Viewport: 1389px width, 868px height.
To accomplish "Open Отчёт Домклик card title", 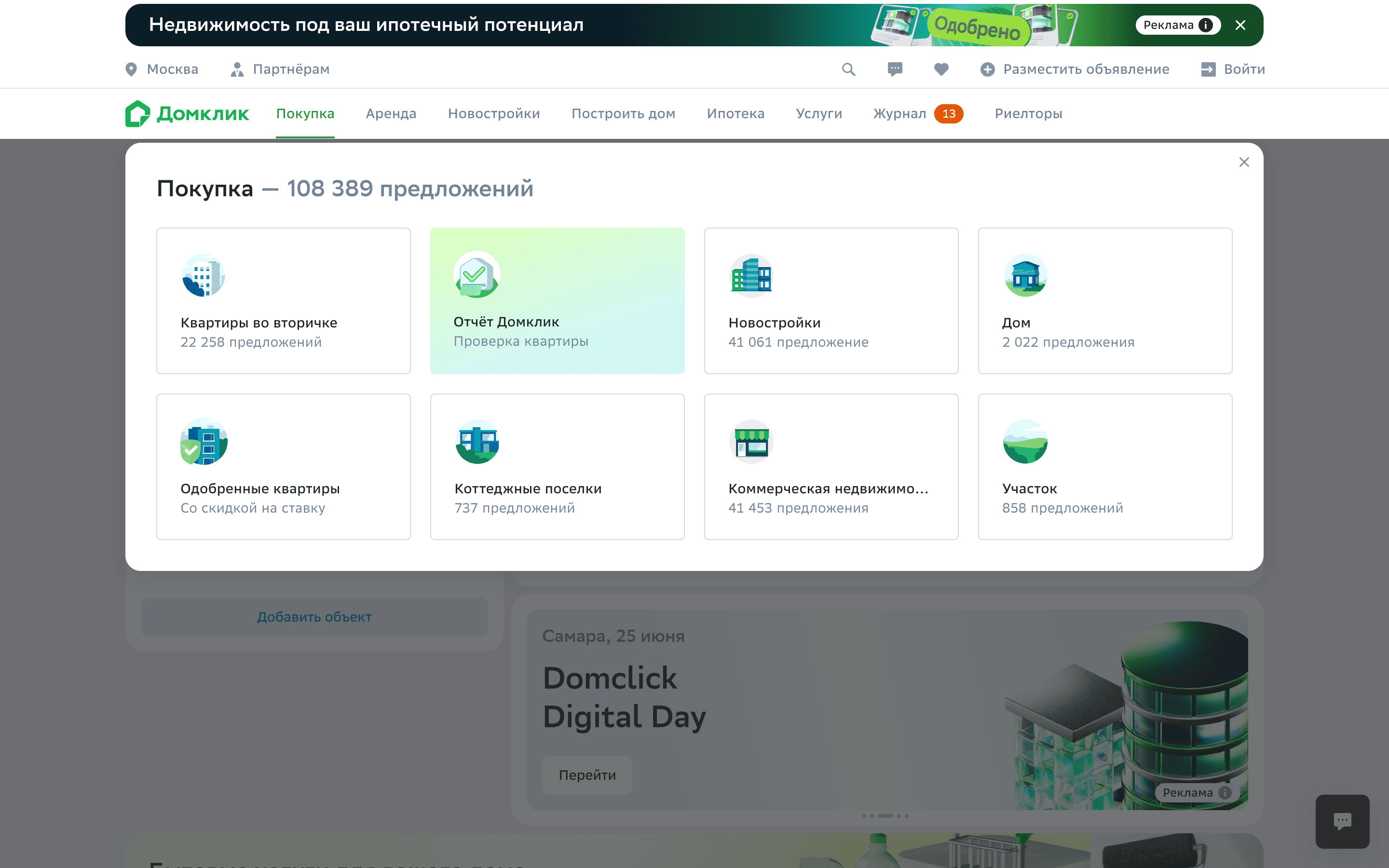I will (506, 322).
